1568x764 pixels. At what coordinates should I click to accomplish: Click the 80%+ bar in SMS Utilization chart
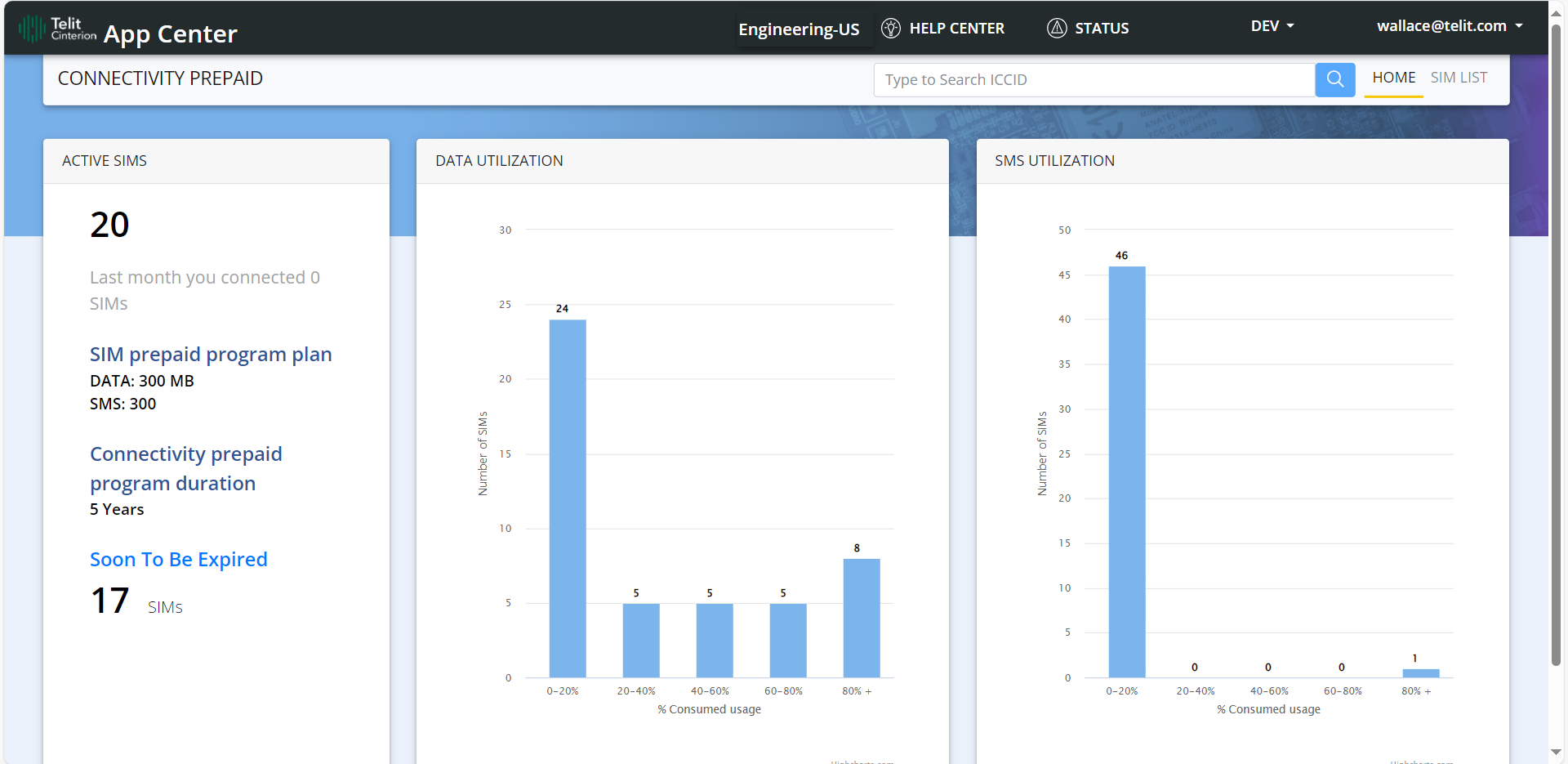point(1420,673)
